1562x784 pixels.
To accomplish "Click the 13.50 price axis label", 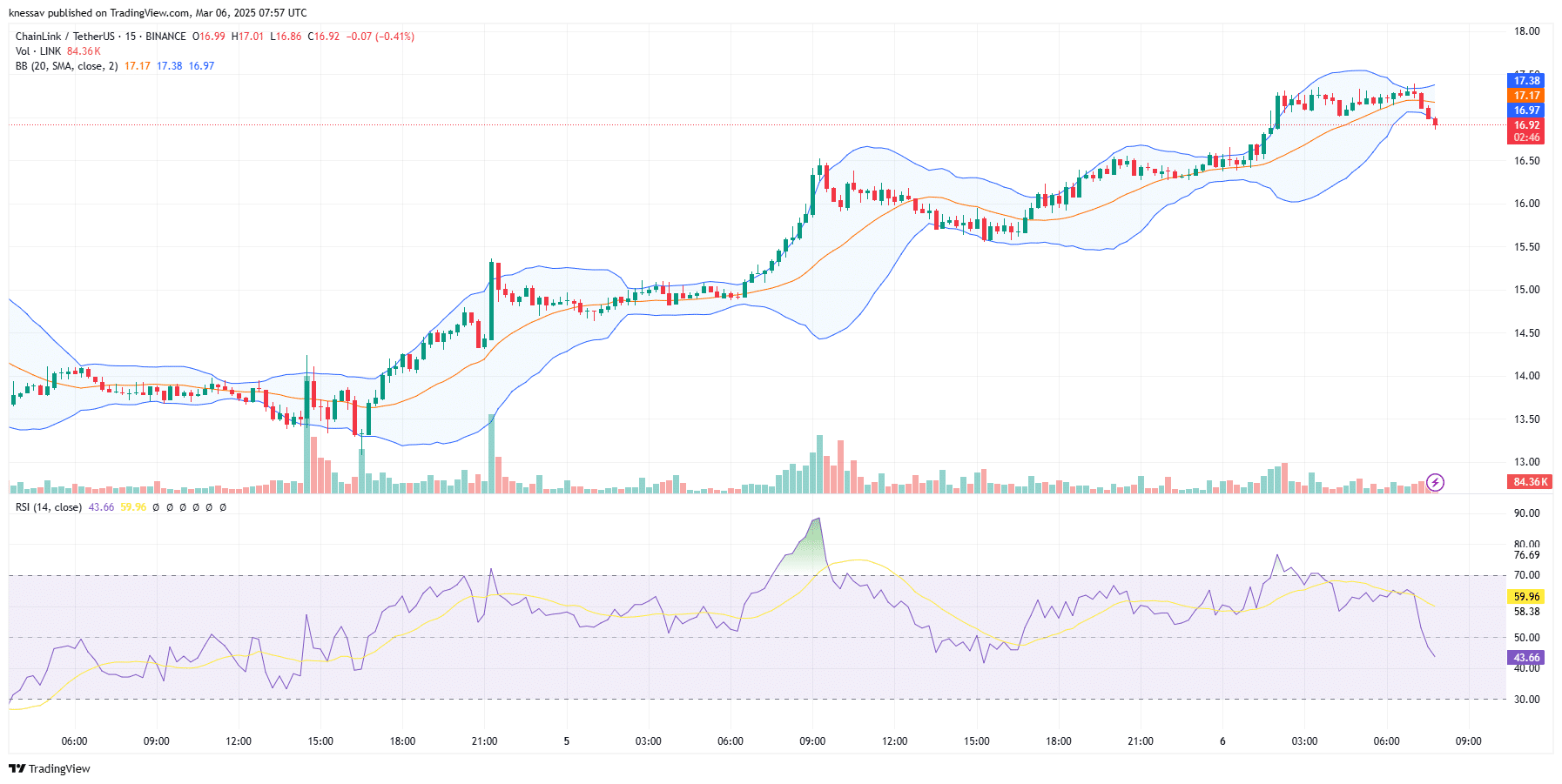I will point(1526,419).
